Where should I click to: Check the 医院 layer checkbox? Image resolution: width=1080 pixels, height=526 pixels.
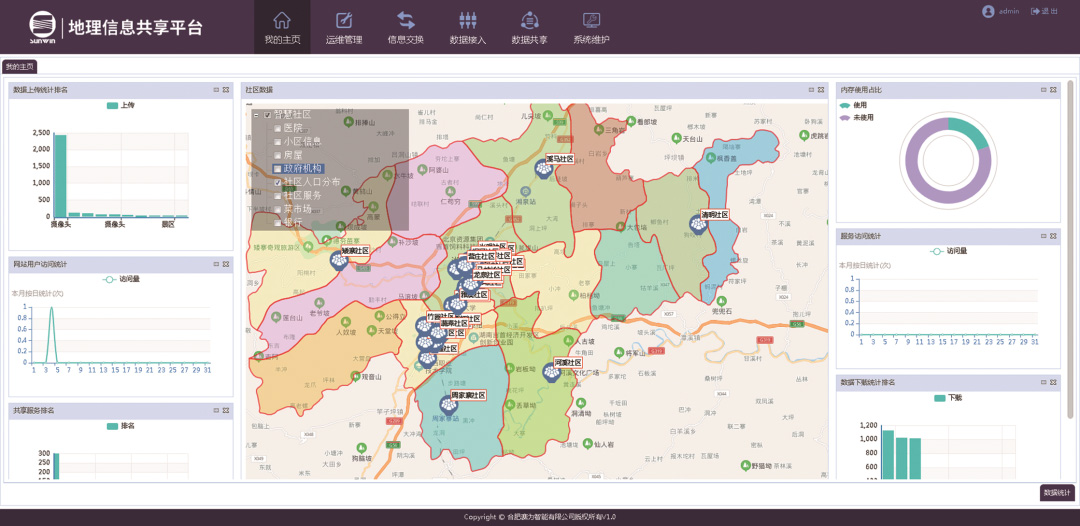pyautogui.click(x=278, y=129)
